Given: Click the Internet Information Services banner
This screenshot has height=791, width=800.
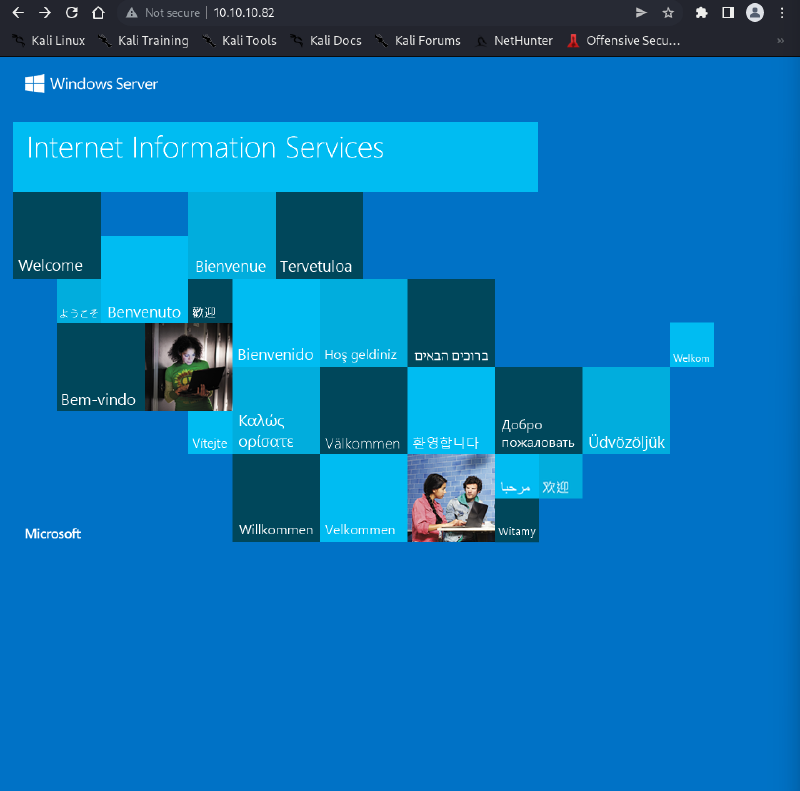Looking at the screenshot, I should point(275,156).
